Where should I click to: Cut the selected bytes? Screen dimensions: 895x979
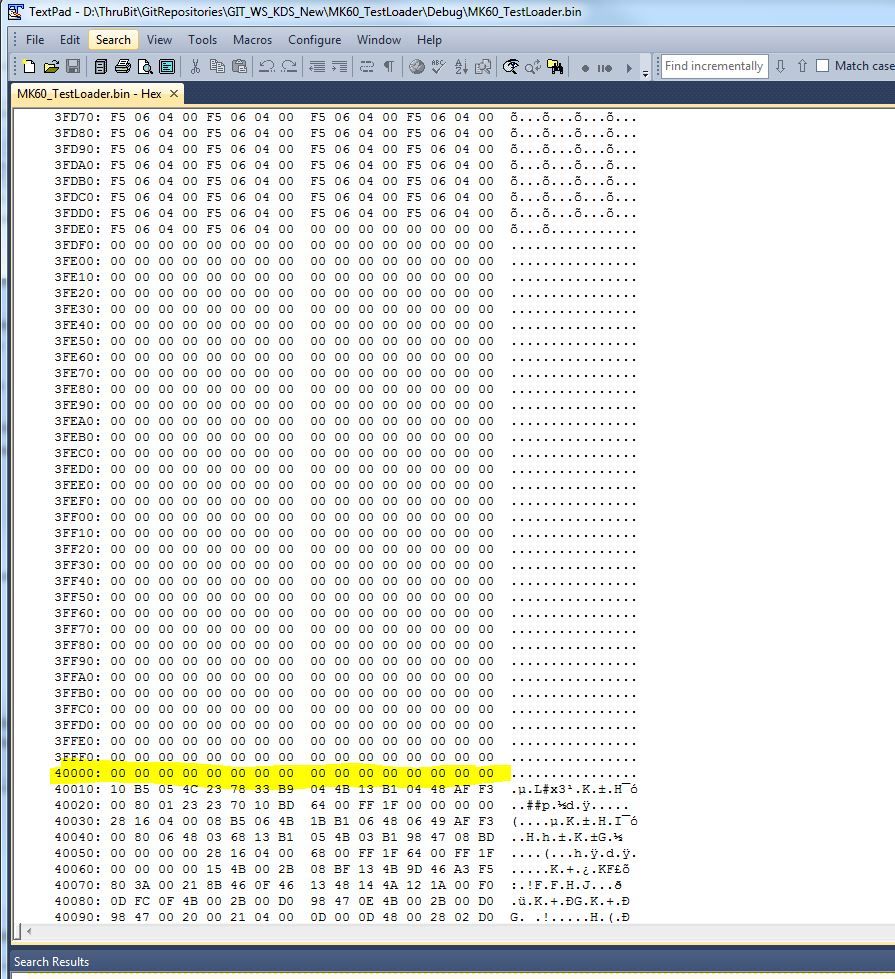click(x=196, y=67)
